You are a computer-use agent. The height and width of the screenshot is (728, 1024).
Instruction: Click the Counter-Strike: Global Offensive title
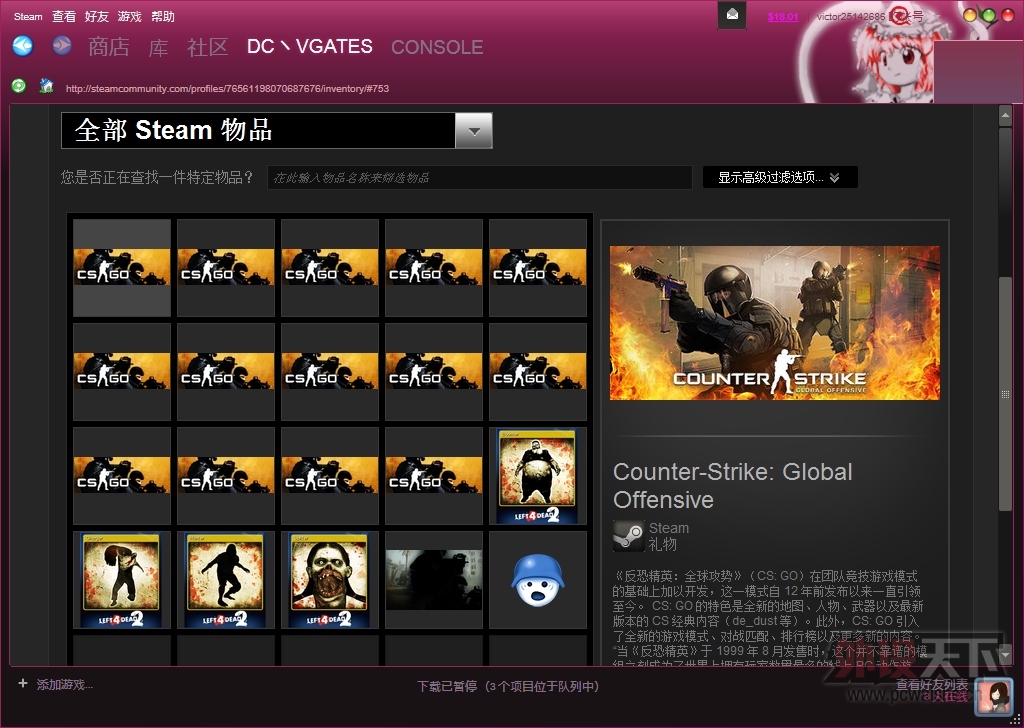[x=732, y=486]
